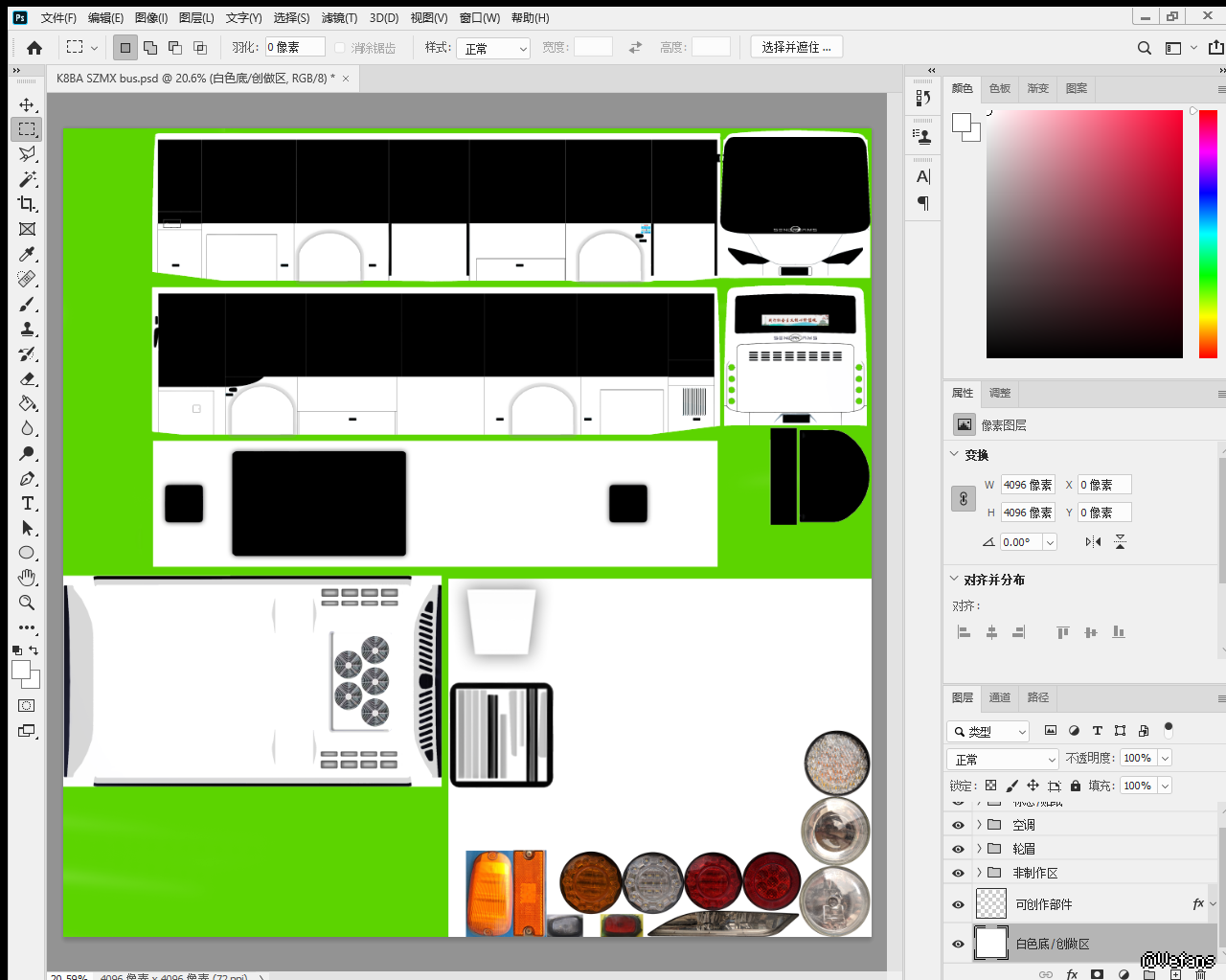Select the Zoom tool
1226x980 pixels.
pyautogui.click(x=27, y=603)
